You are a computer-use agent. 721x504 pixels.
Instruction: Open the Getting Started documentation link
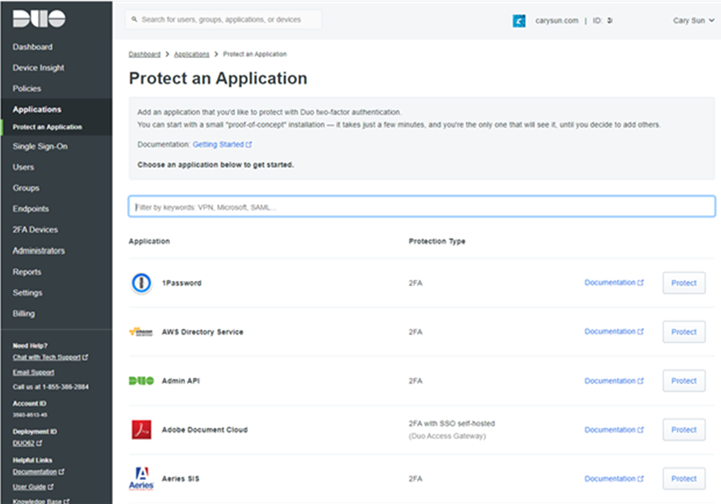tap(222, 144)
